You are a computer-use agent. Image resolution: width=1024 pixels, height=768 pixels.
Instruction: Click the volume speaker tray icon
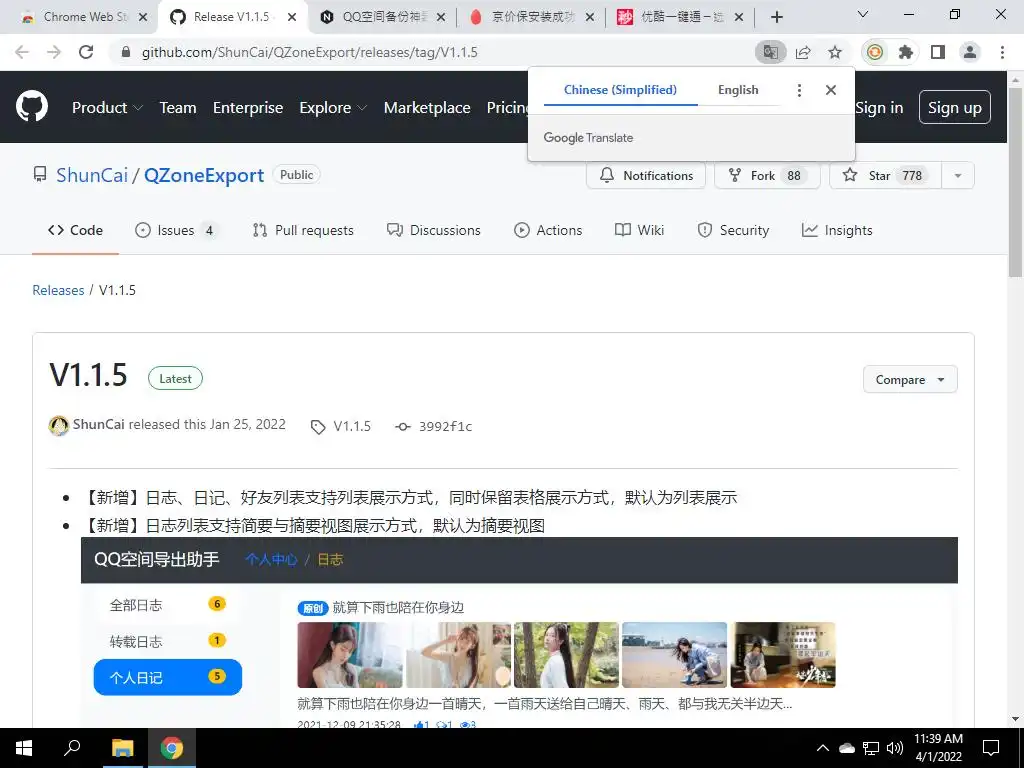point(895,748)
